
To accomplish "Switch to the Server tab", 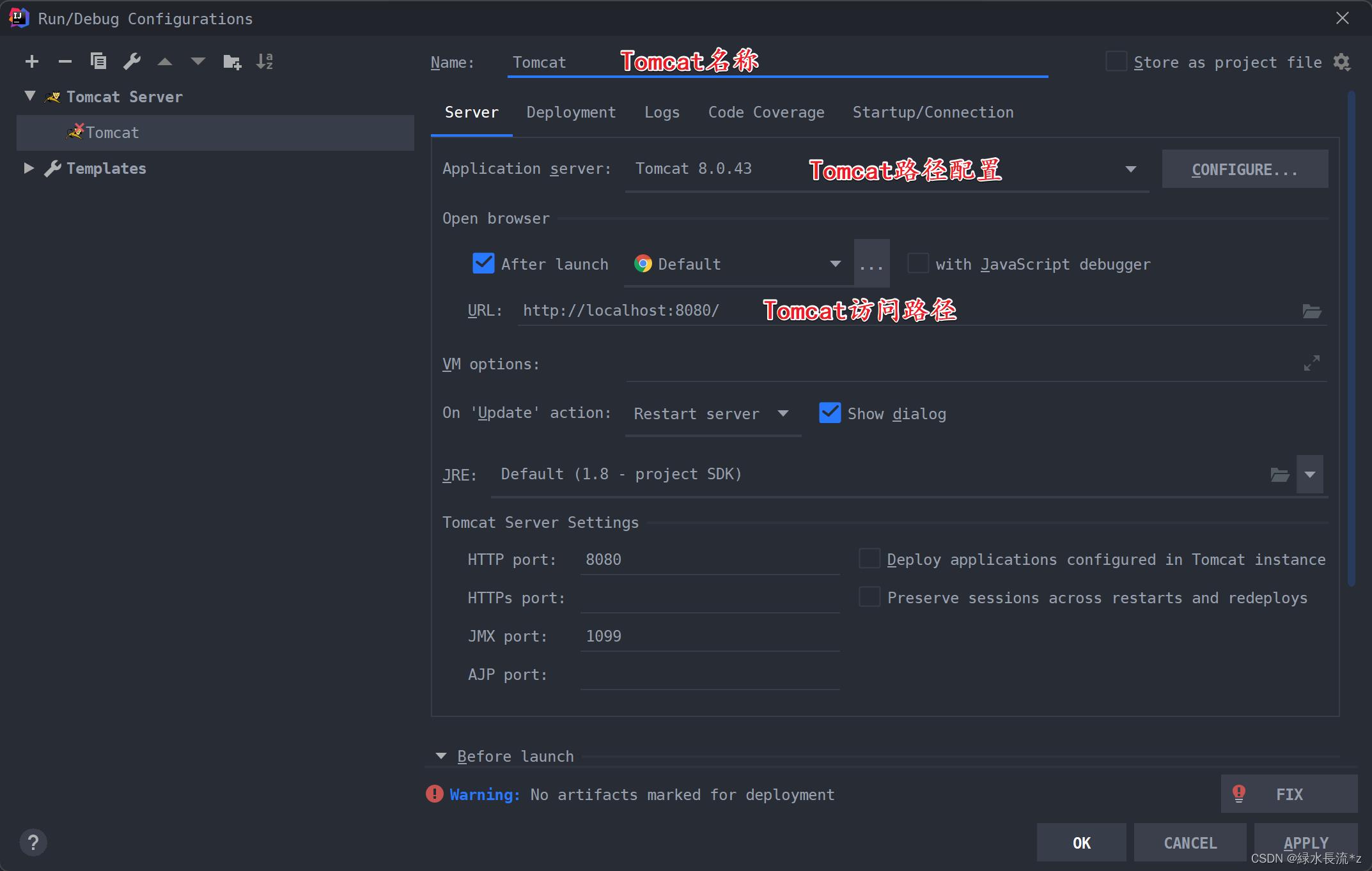I will coord(472,112).
